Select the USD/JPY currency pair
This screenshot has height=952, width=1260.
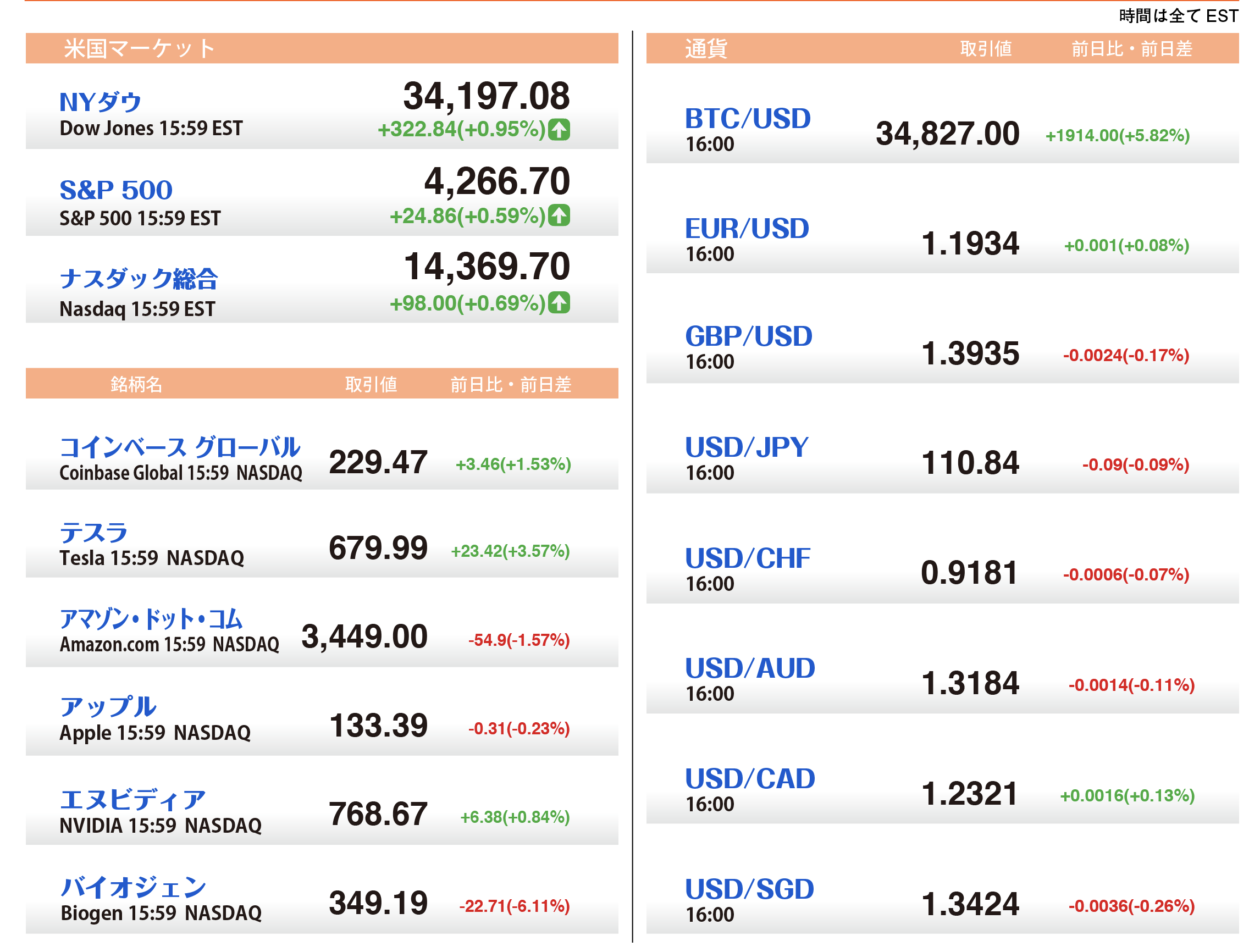pyautogui.click(x=746, y=447)
